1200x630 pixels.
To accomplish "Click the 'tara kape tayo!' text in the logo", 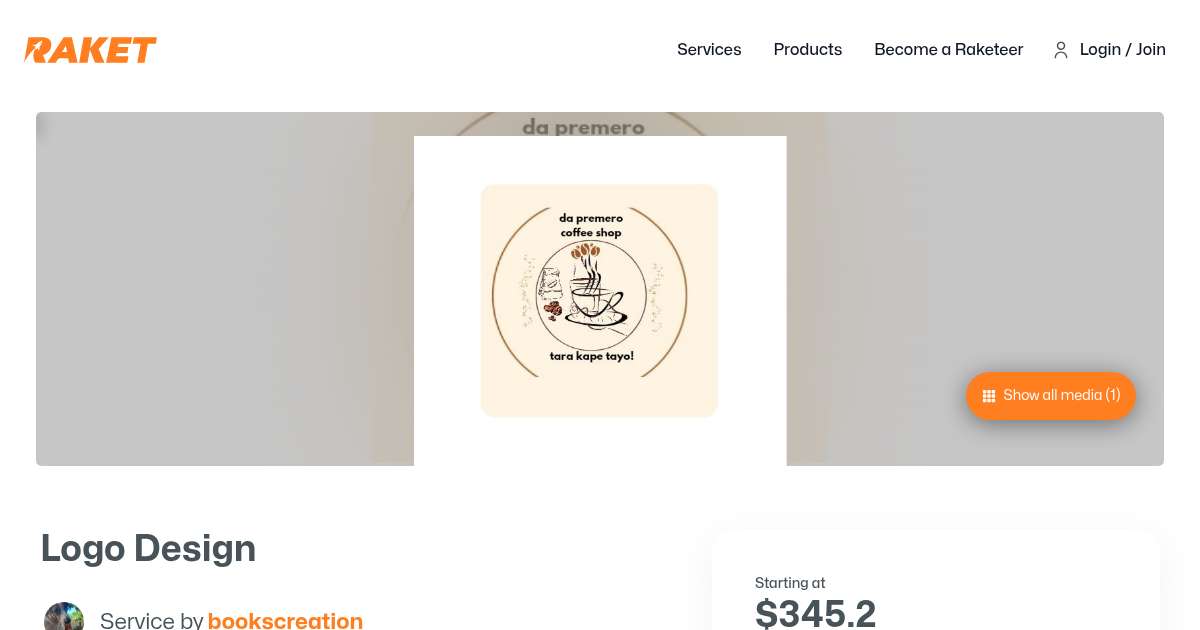I will [x=592, y=356].
